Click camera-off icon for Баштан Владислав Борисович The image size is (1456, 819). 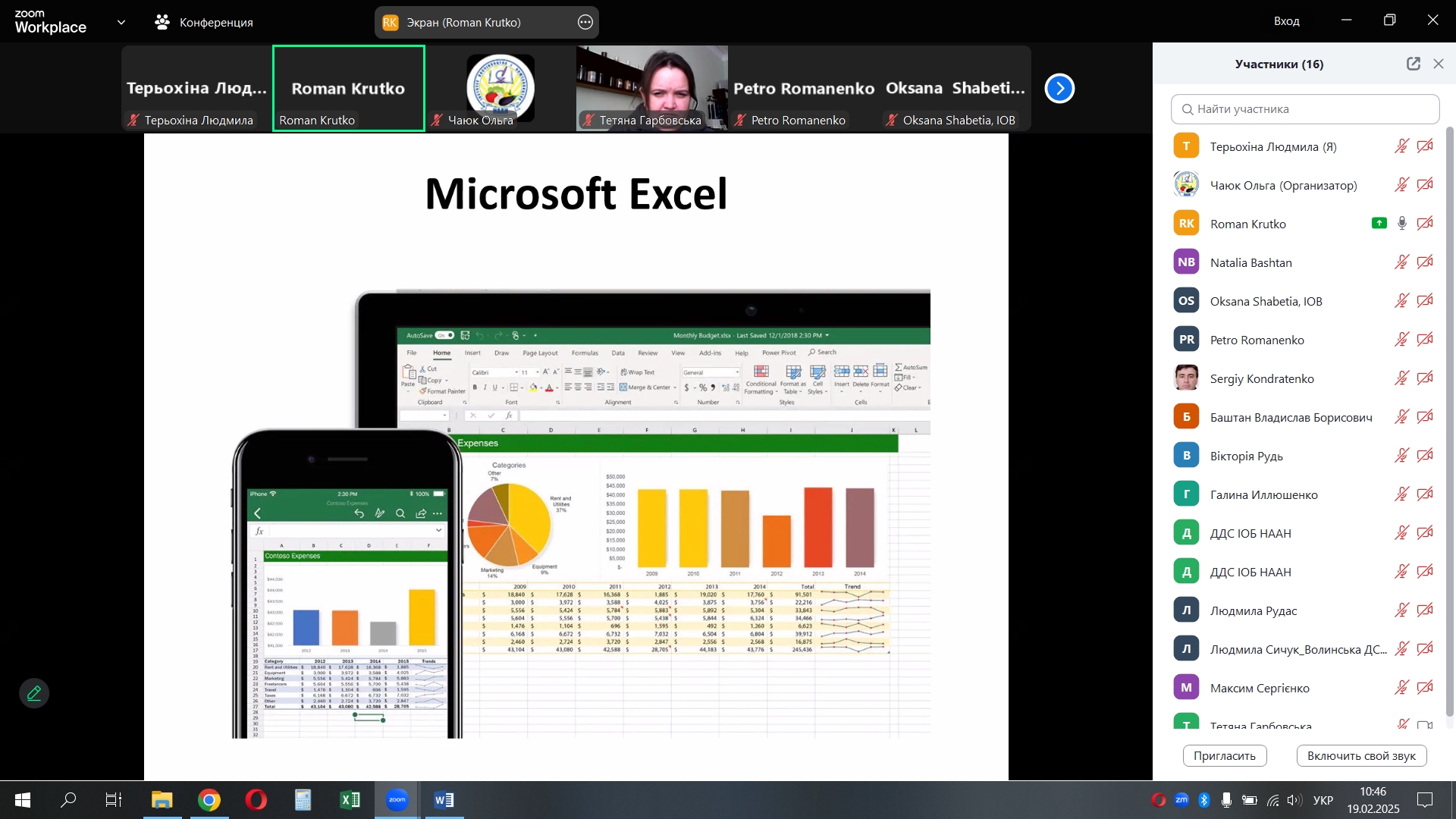(1425, 417)
